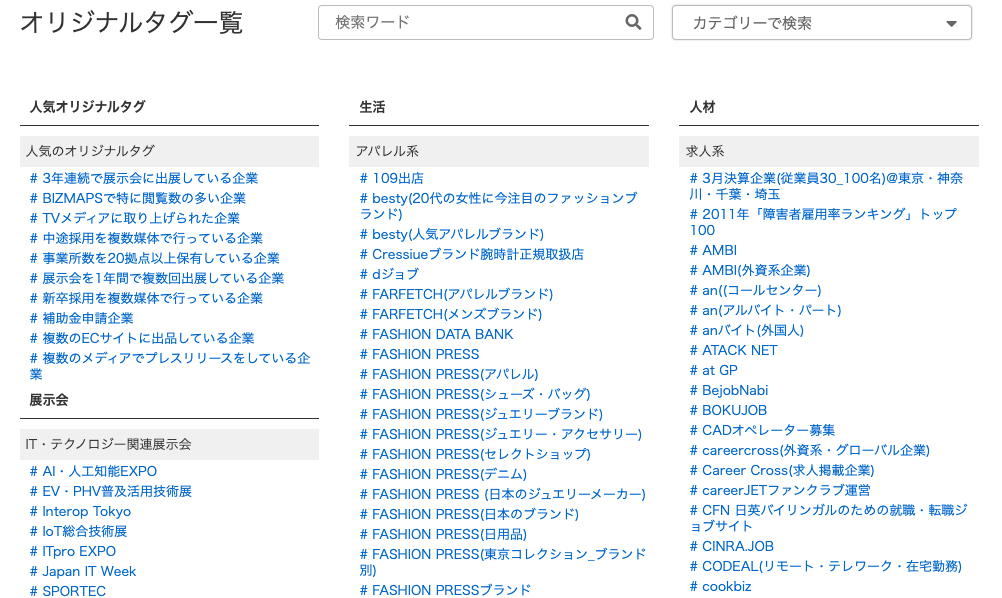Select the ATACK NET tag
This screenshot has width=1002, height=598.
click(739, 350)
